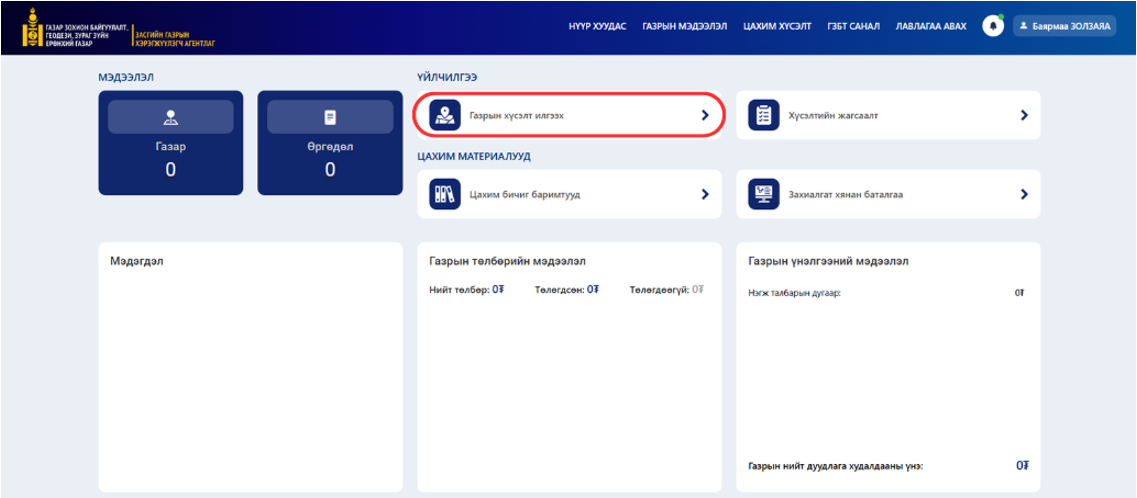
Task: Open the Газар count card
Action: [170, 143]
